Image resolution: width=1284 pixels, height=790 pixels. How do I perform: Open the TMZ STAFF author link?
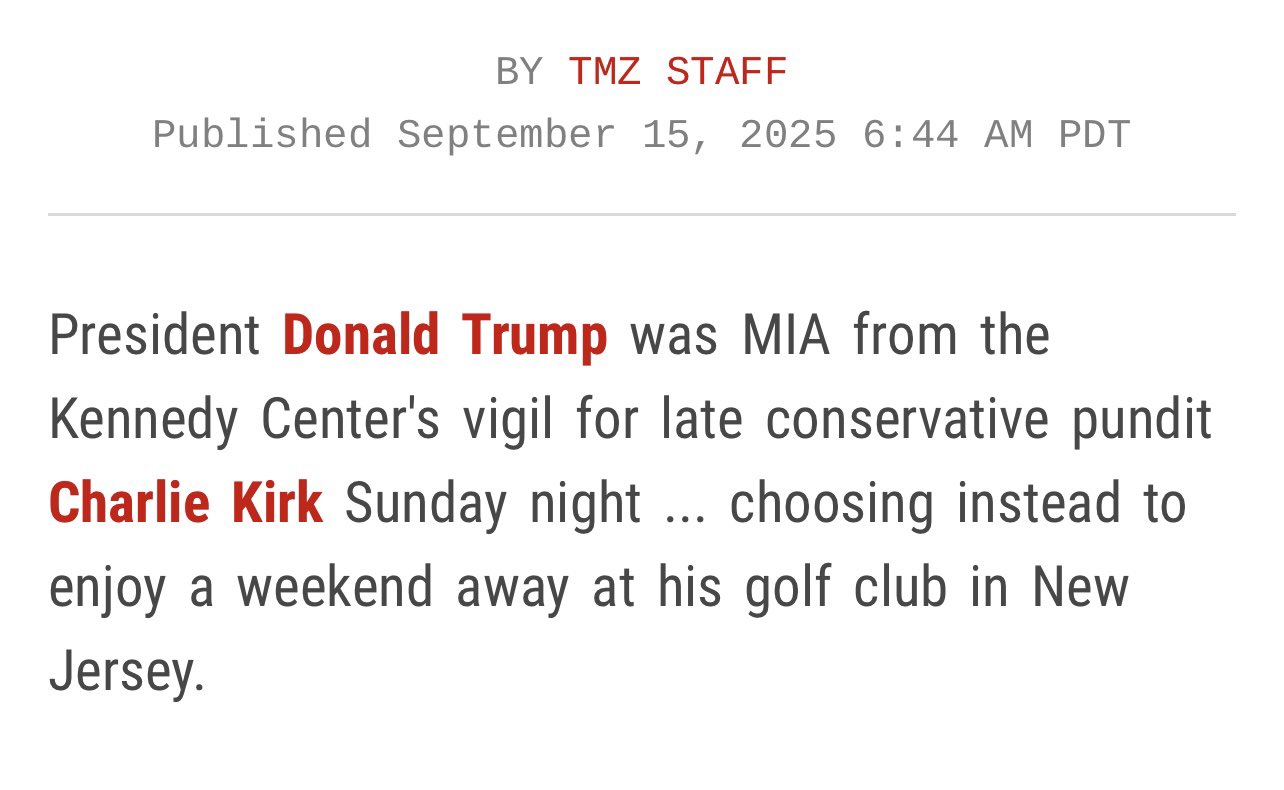(678, 72)
